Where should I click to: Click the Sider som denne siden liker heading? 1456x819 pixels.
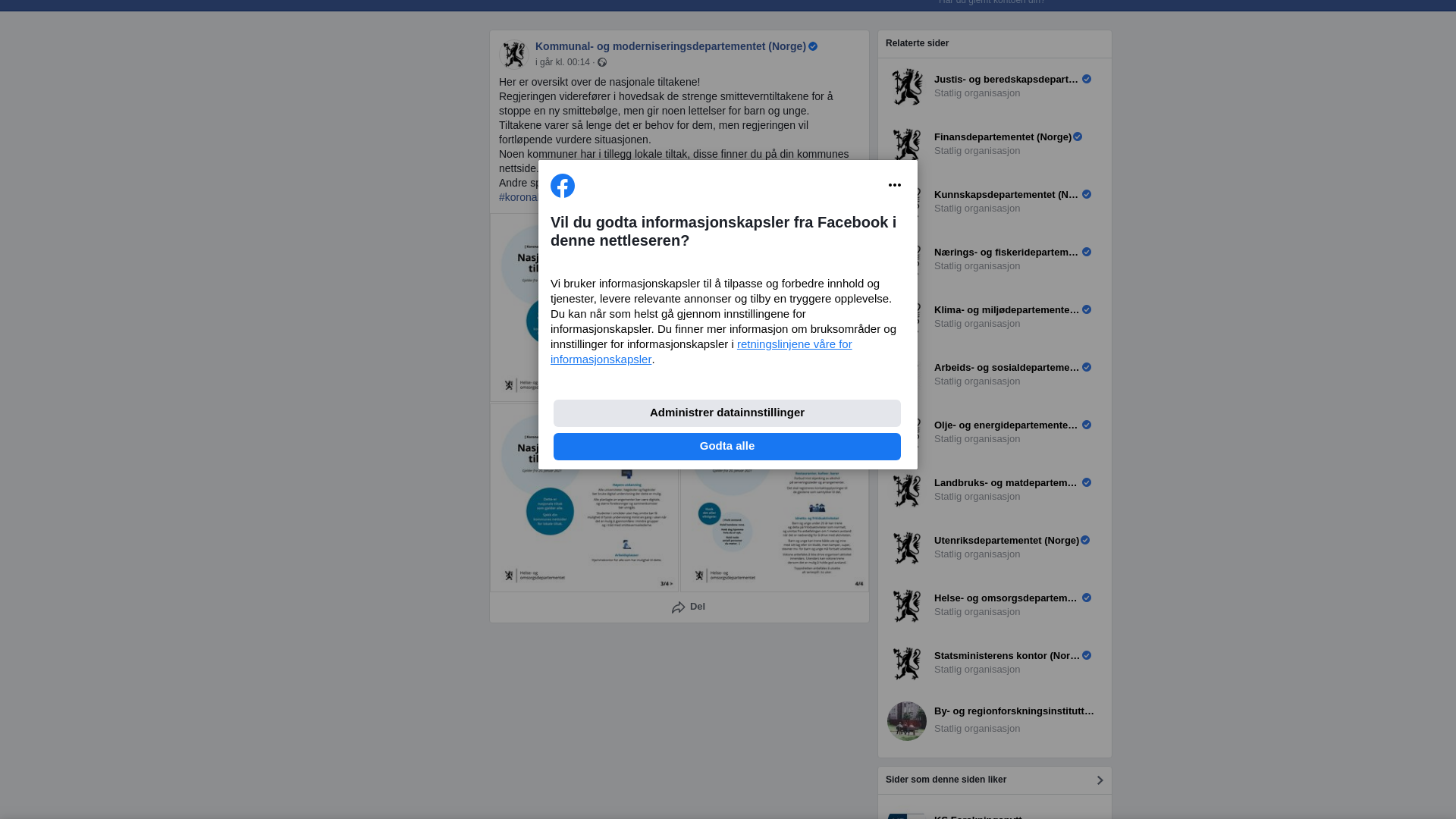(946, 780)
